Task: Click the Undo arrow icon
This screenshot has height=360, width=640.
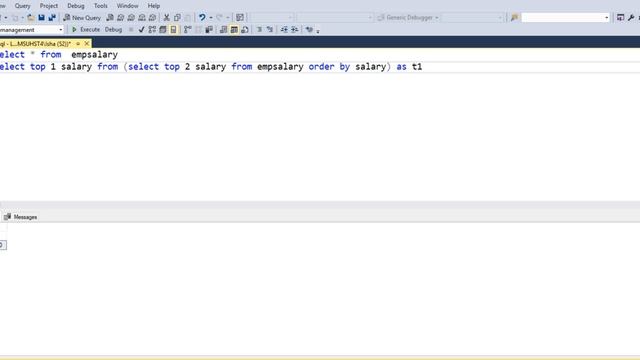Action: (x=202, y=18)
